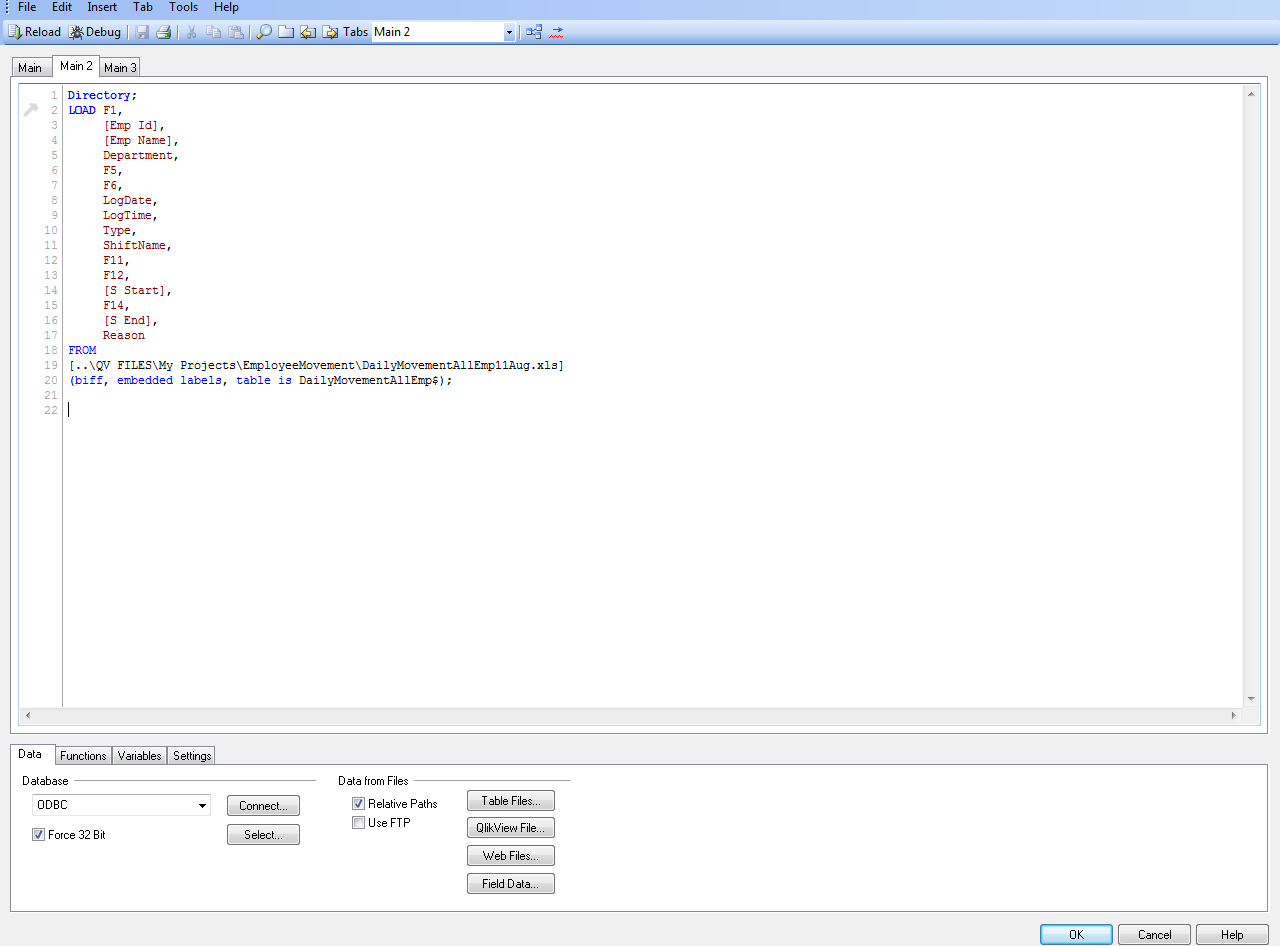Click the biff embedded labels format line
This screenshot has height=946, width=1280.
[260, 380]
